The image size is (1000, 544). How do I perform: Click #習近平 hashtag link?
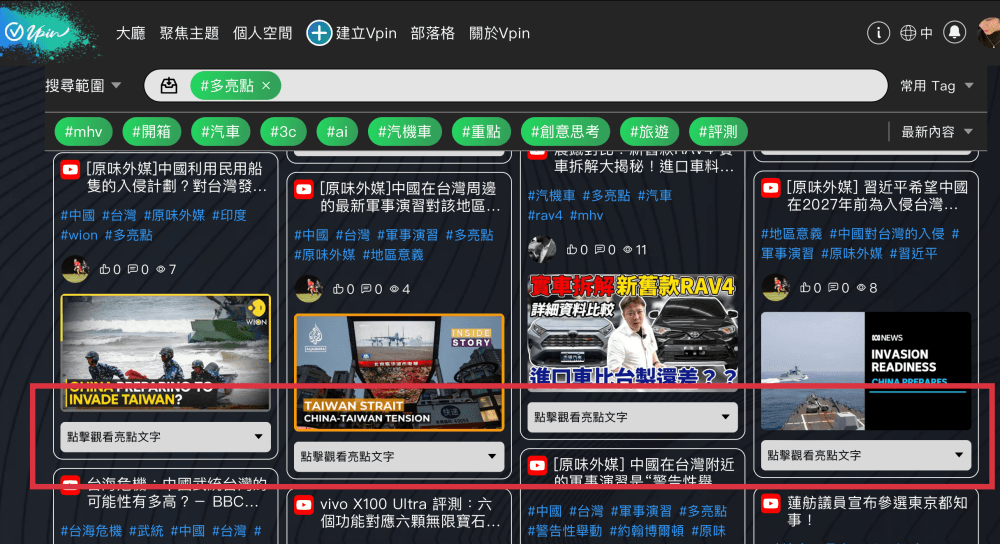tap(914, 254)
